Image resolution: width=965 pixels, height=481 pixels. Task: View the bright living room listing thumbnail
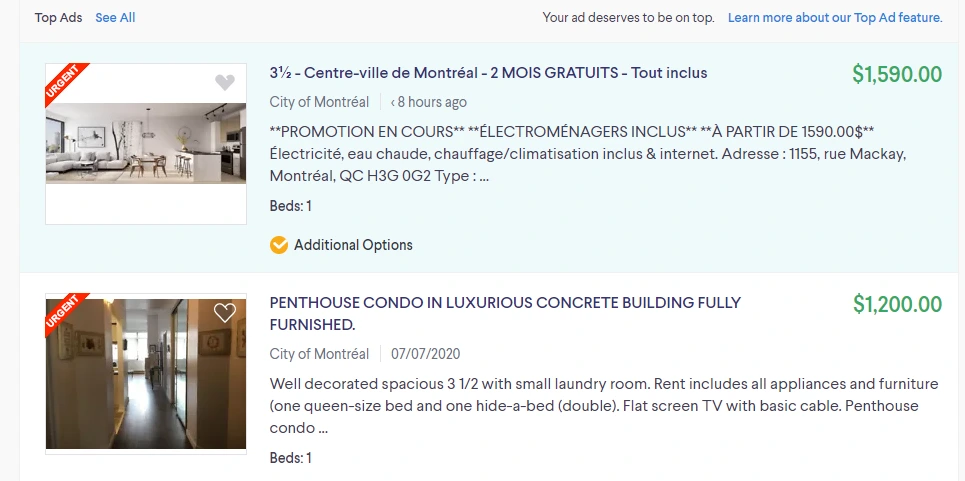(x=146, y=143)
